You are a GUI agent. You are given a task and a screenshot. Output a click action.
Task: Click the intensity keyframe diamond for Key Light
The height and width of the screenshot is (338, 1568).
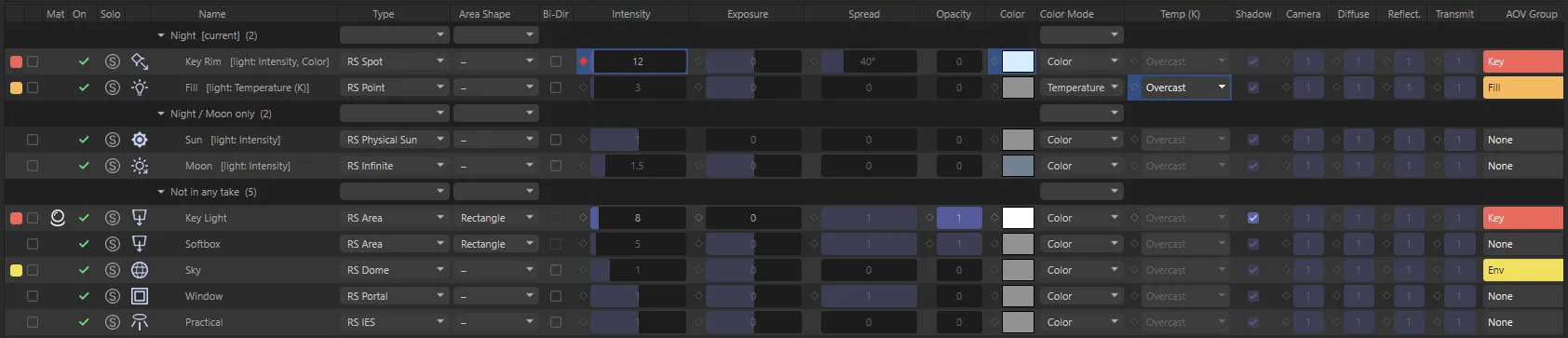coord(584,218)
